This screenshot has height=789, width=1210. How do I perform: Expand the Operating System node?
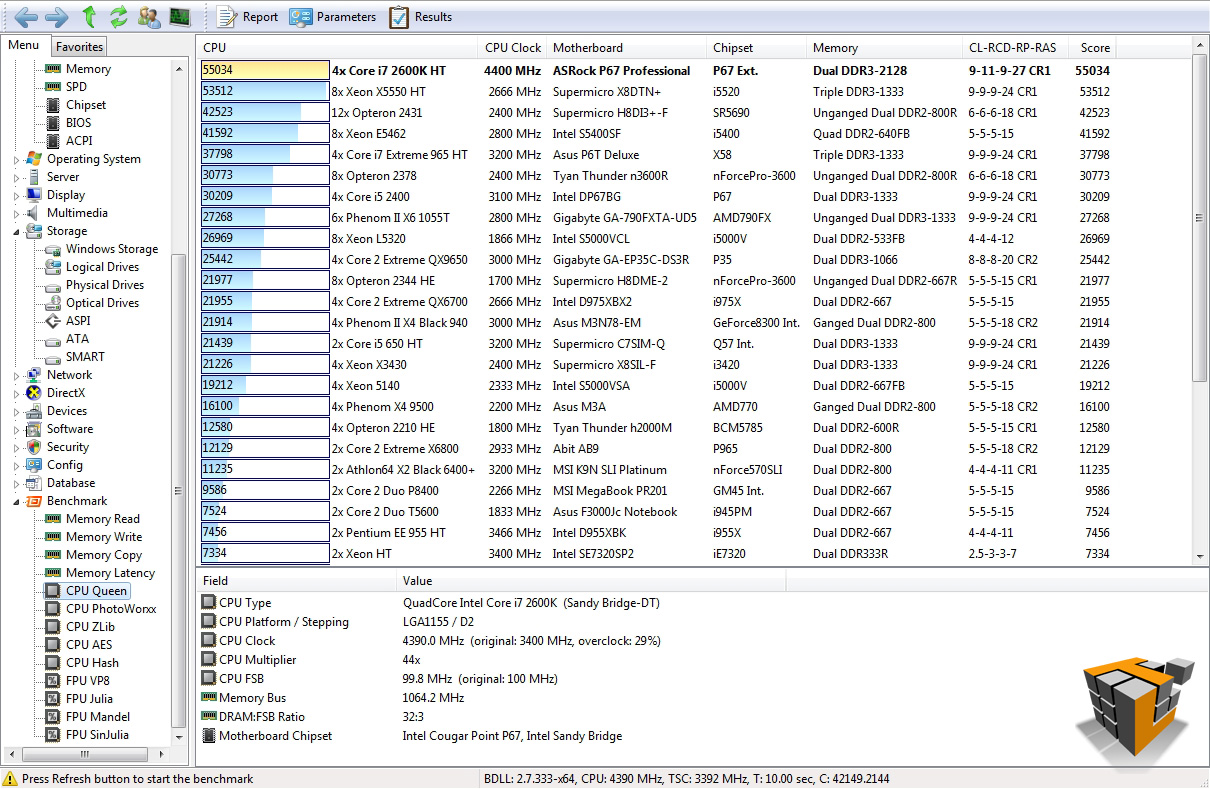tap(16, 160)
